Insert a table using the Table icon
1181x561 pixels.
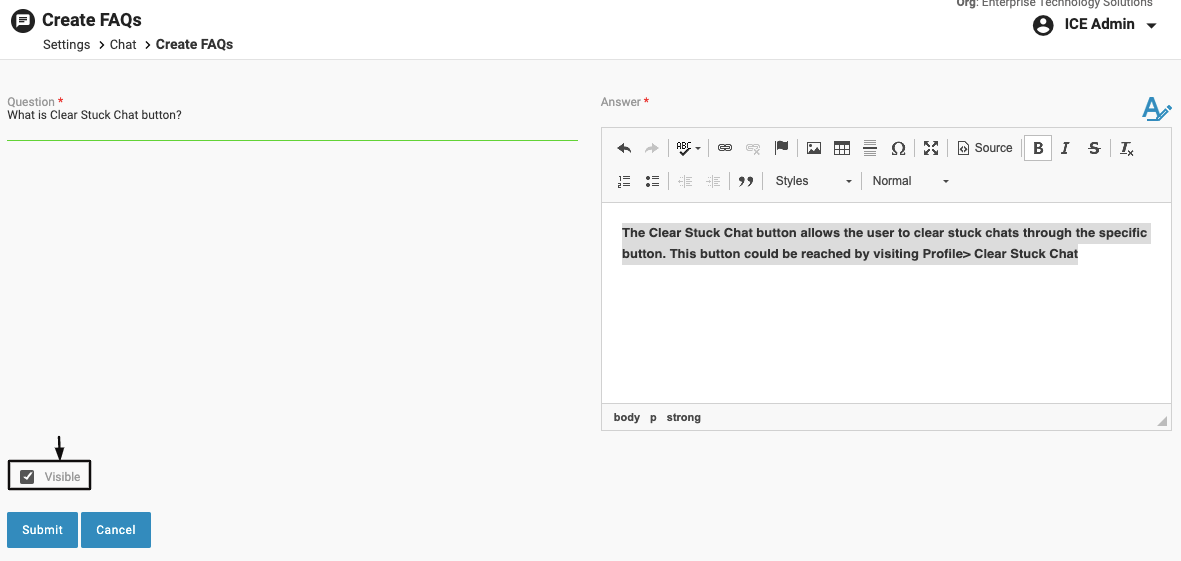click(x=842, y=148)
